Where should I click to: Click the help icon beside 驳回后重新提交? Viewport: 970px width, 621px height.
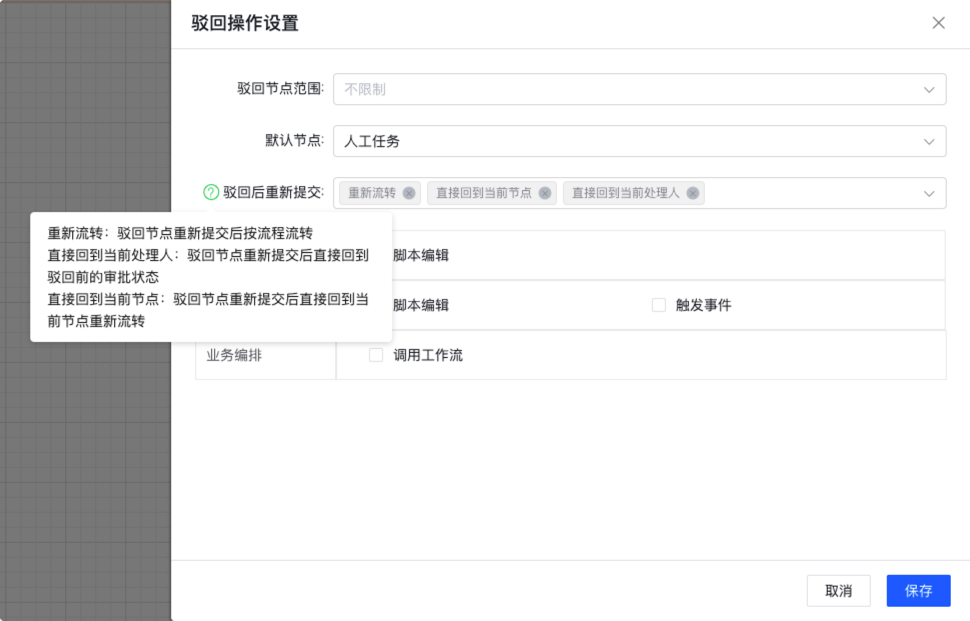point(211,193)
